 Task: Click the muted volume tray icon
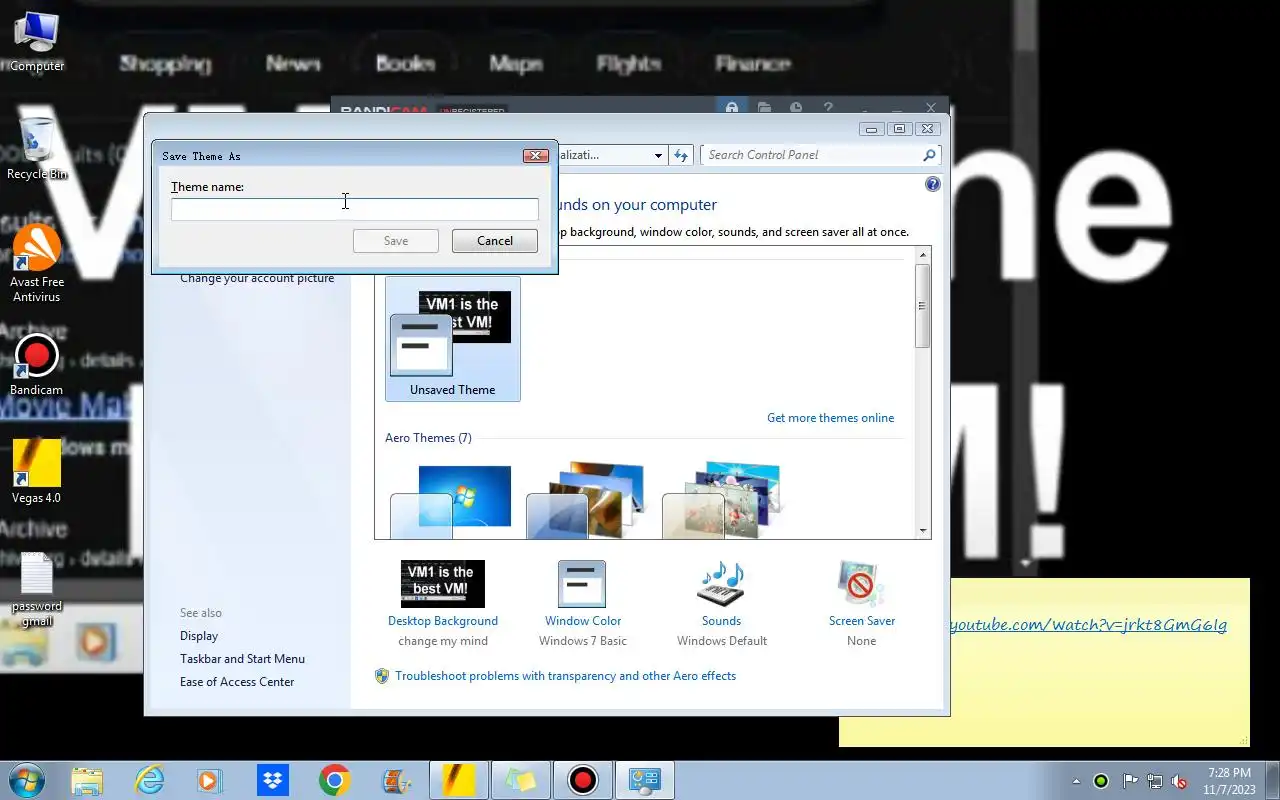pos(1180,781)
